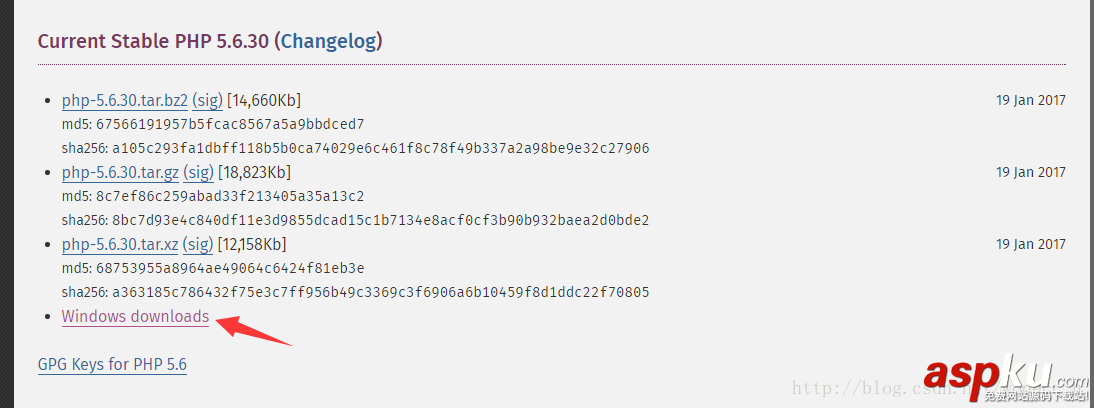Click the sha256 hash of the tar.bz2 file
1094x408 pixels.
(x=380, y=148)
